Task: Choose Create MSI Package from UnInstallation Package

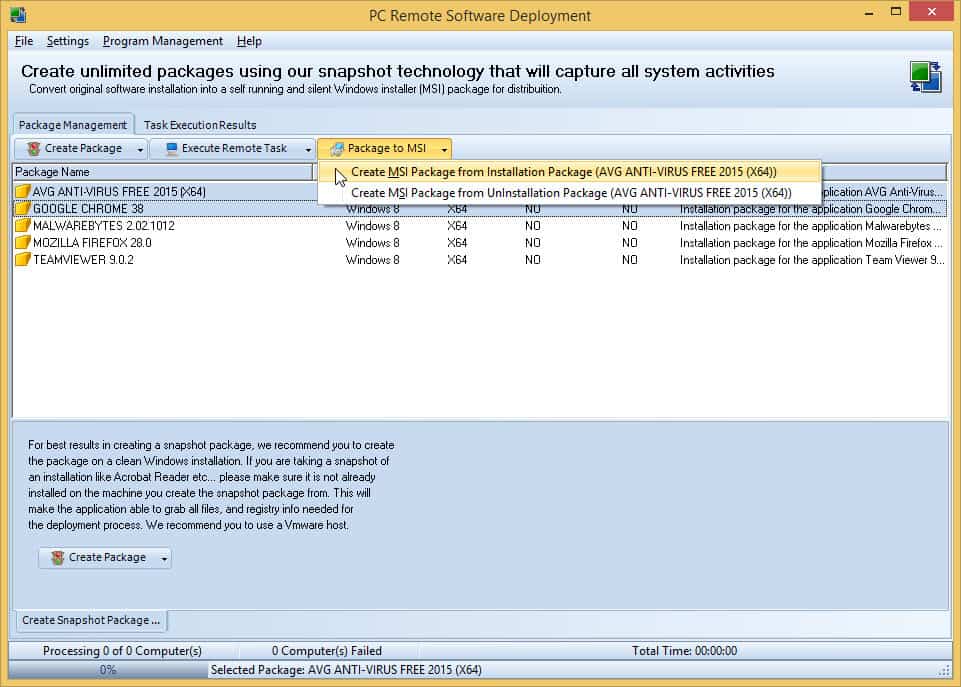Action: (571, 193)
